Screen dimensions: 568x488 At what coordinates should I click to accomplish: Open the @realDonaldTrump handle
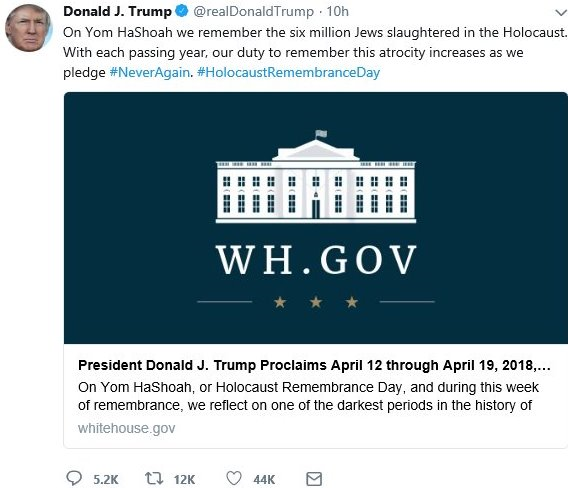click(254, 12)
